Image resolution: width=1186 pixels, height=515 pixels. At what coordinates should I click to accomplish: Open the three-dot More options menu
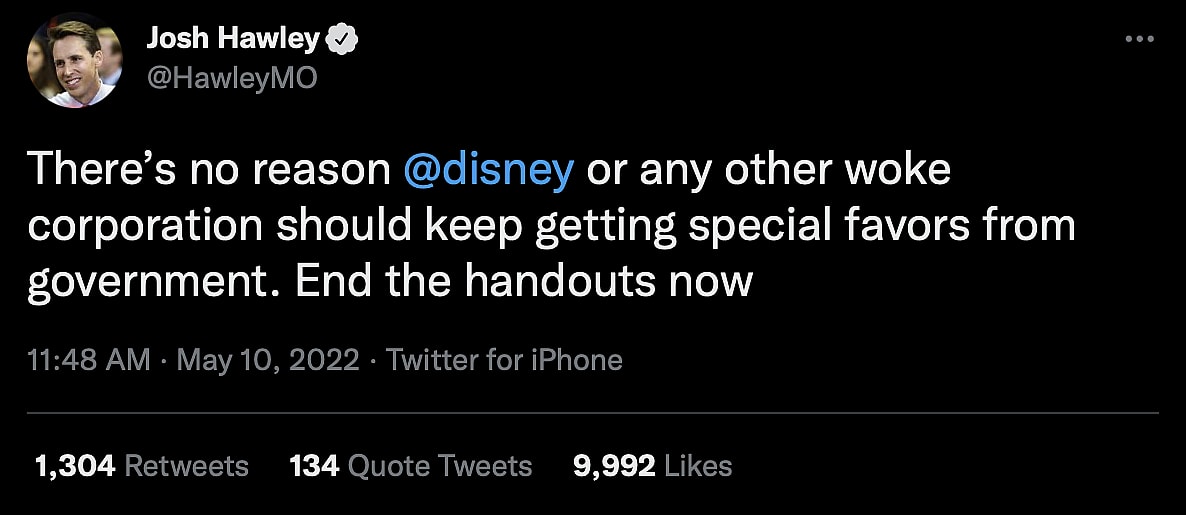coord(1139,39)
